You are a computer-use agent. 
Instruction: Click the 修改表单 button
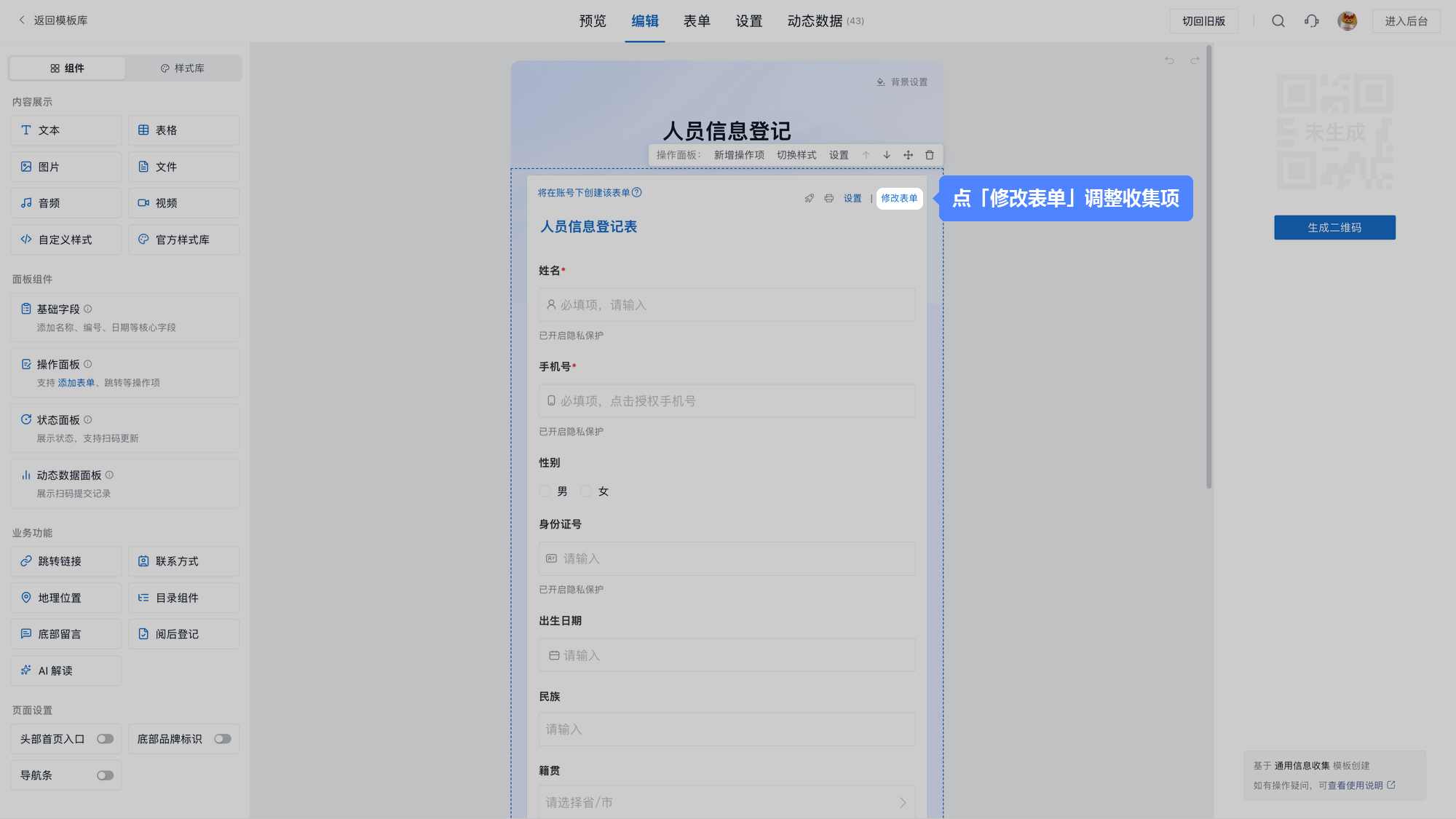click(900, 198)
